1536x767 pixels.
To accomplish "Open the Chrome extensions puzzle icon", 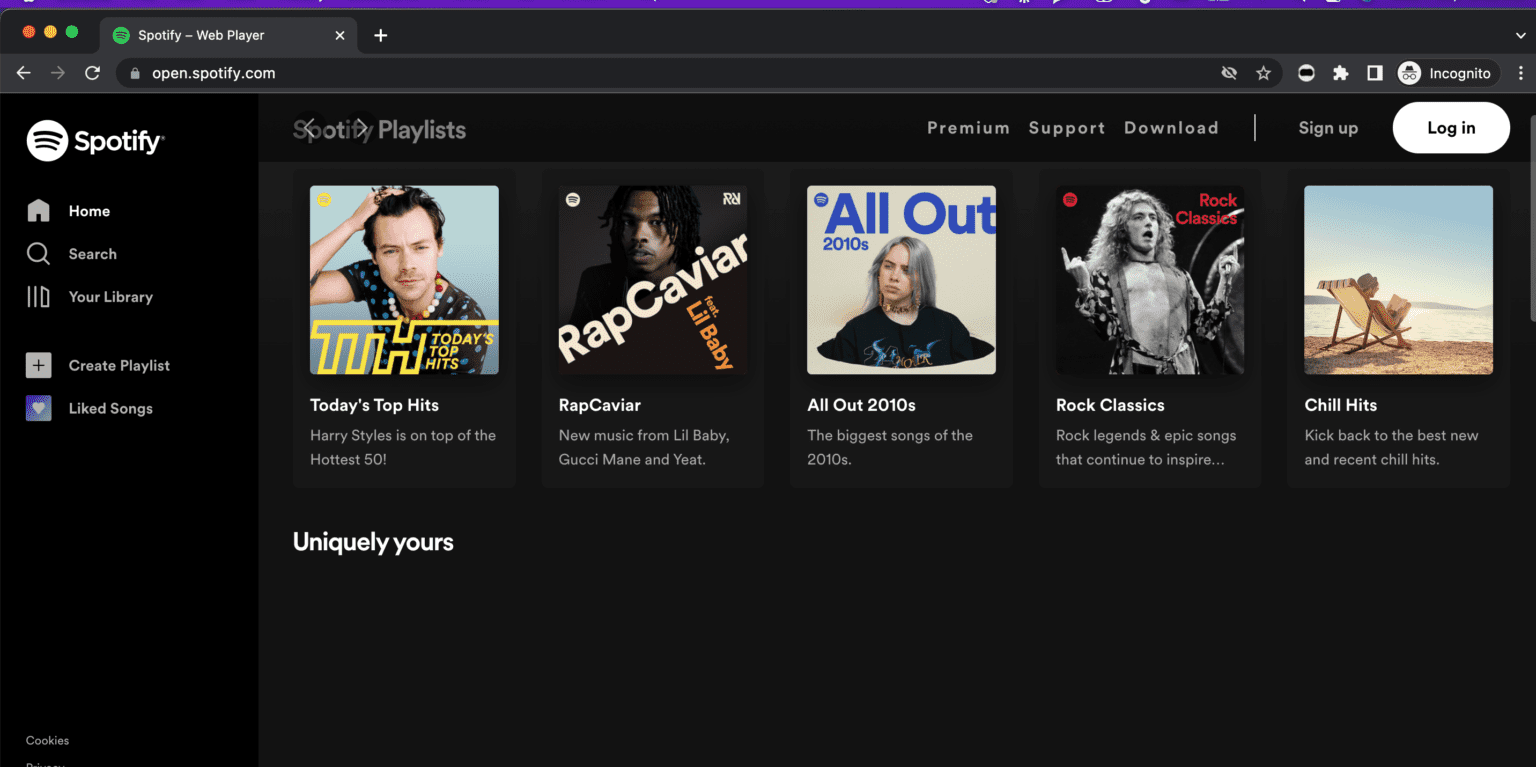I will point(1340,72).
